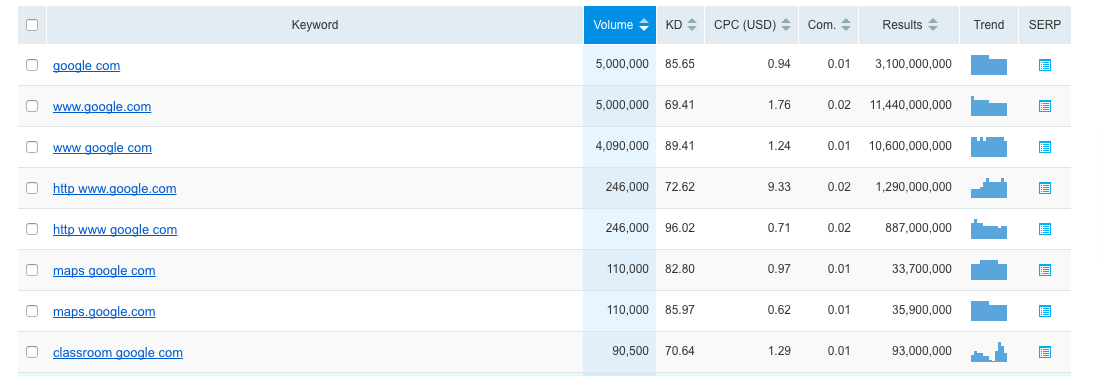View trend chart for http www.google.com
Image resolution: width=1100 pixels, height=376 pixels.
pyautogui.click(x=988, y=188)
